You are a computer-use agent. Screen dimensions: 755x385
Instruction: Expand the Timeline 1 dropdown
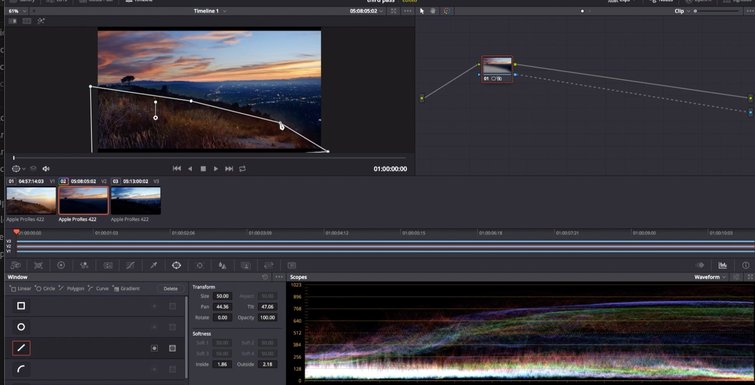click(210, 11)
